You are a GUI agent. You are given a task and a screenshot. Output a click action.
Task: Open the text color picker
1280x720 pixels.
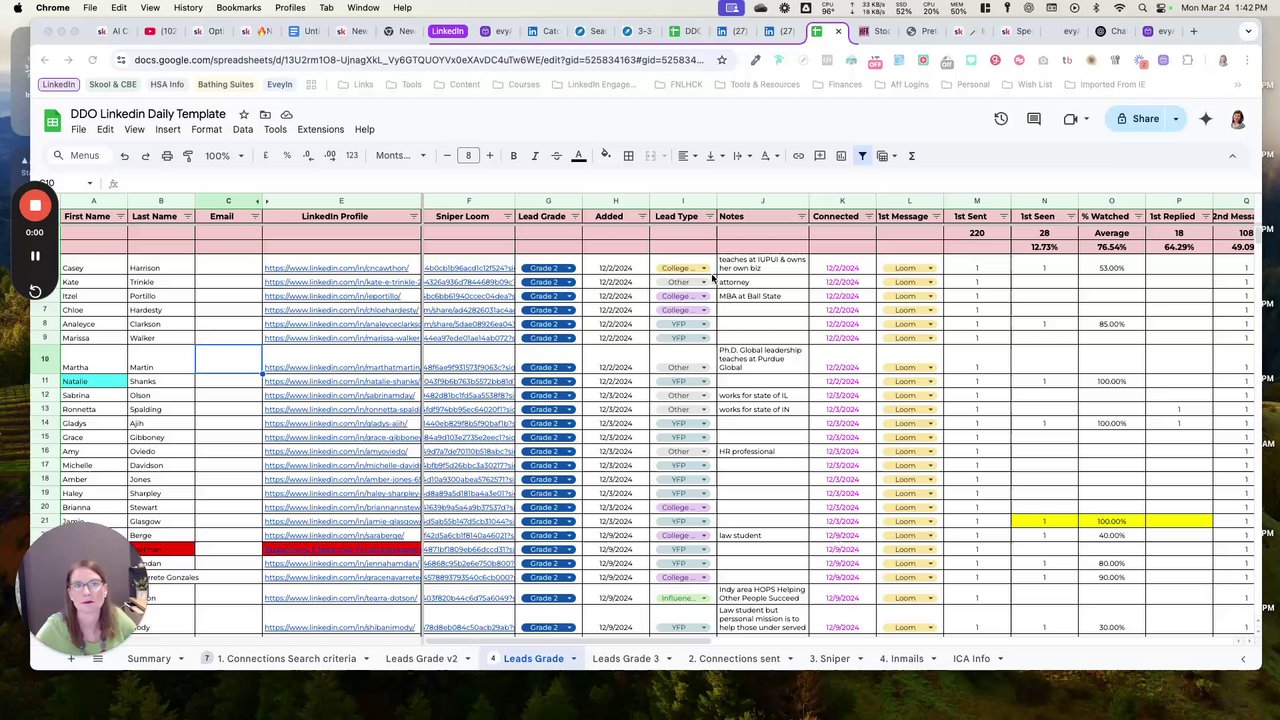pyautogui.click(x=578, y=156)
